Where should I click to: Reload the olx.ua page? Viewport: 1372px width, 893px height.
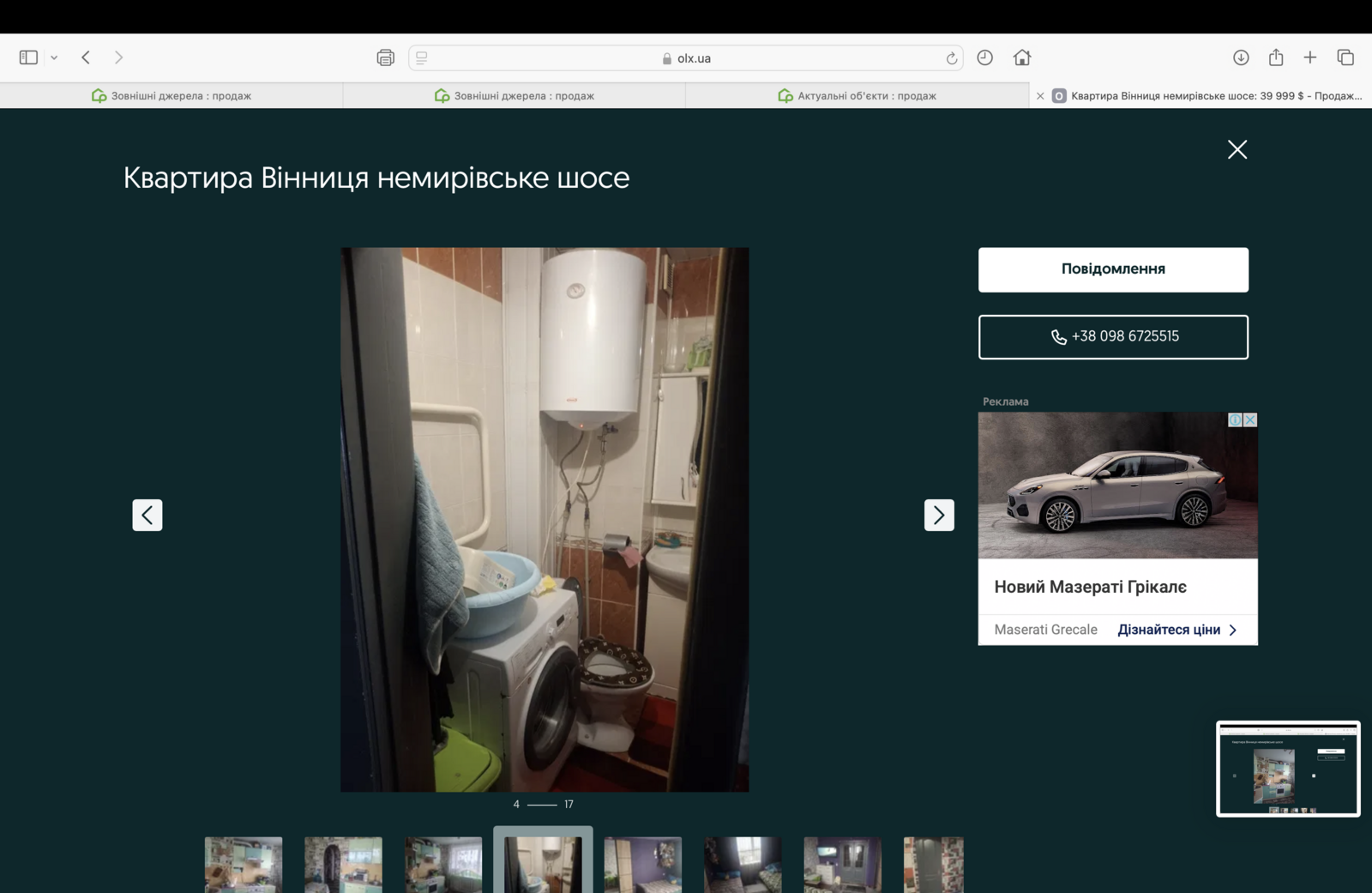click(951, 58)
